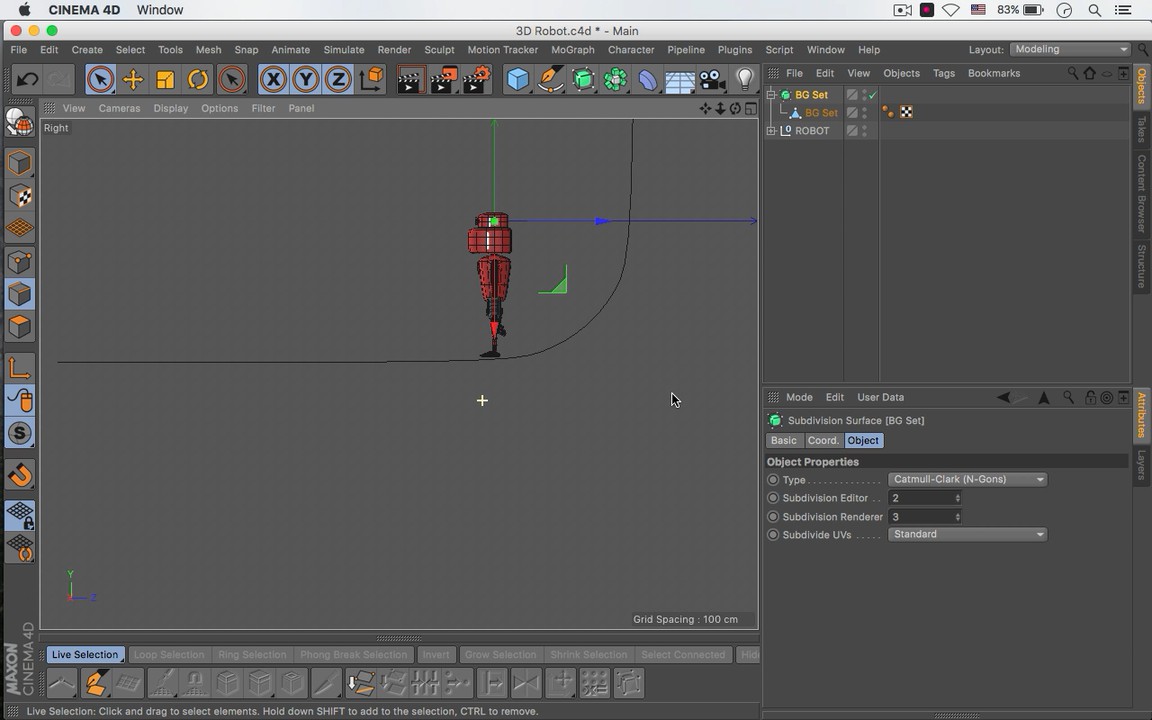The image size is (1152, 720).
Task: Add a Cube primitive object
Action: [517, 80]
